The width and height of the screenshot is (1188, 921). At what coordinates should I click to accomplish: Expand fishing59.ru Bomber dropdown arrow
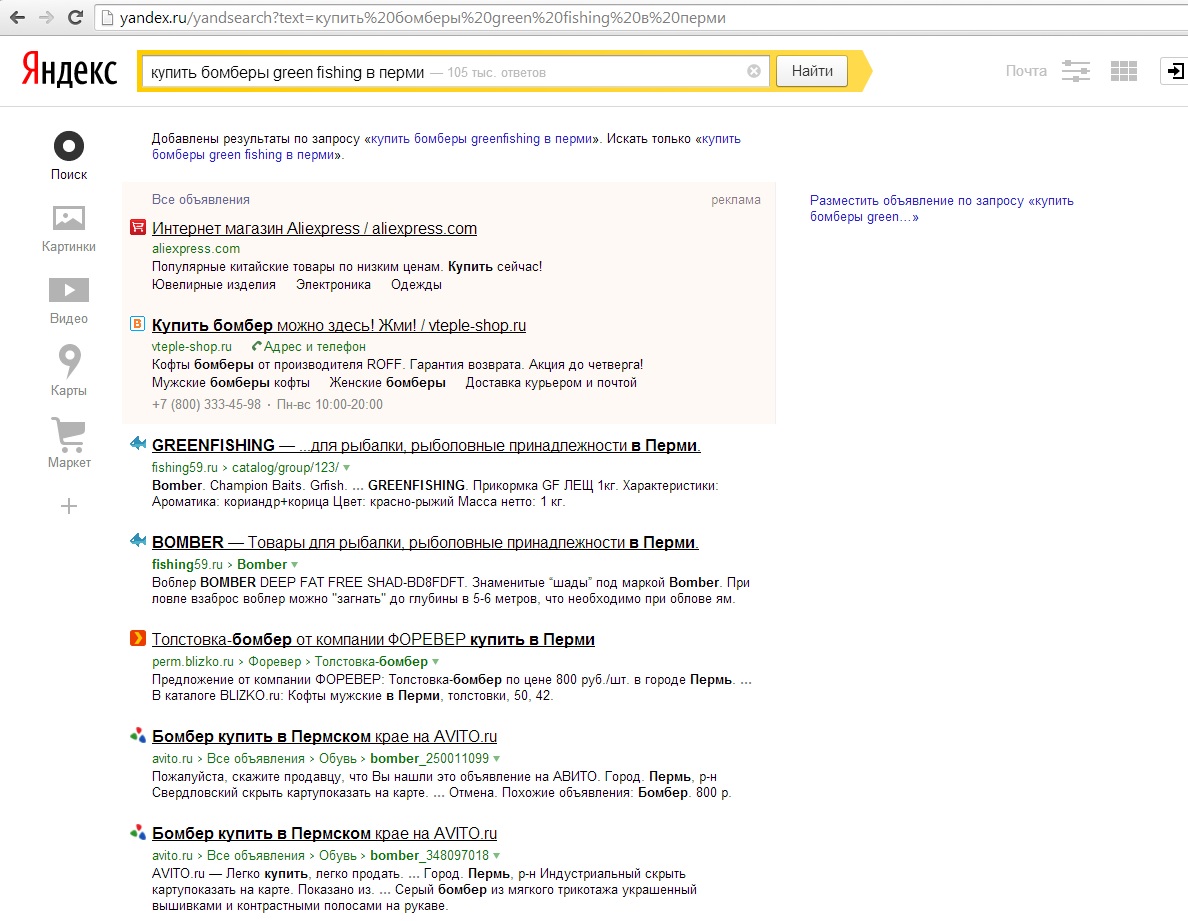[x=295, y=565]
